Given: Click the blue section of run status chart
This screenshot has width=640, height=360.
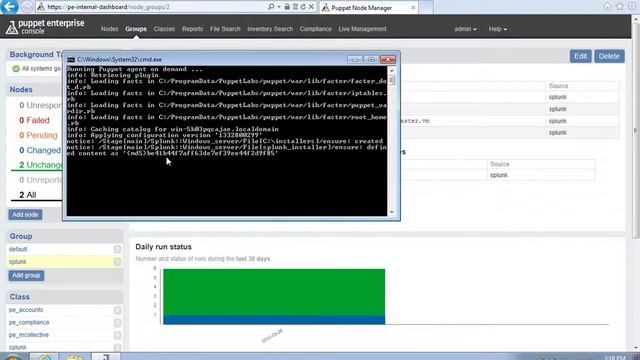Looking at the screenshot, I should (x=274, y=320).
